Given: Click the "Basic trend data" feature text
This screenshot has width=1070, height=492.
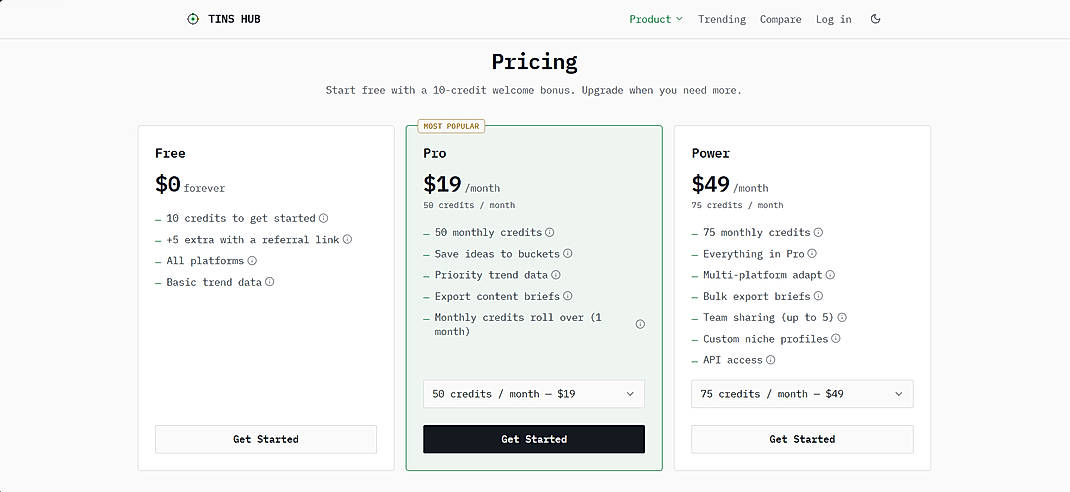Looking at the screenshot, I should [214, 282].
